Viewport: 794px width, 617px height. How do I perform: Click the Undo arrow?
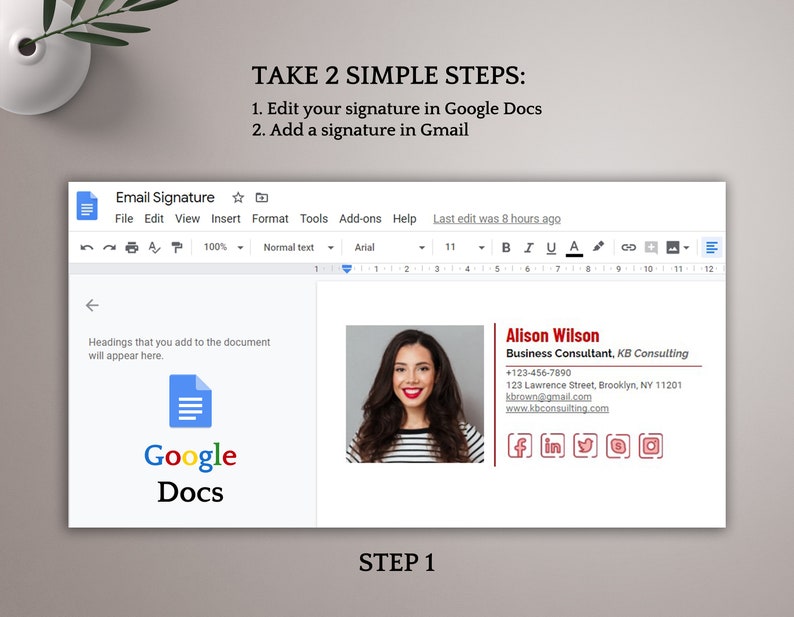87,248
